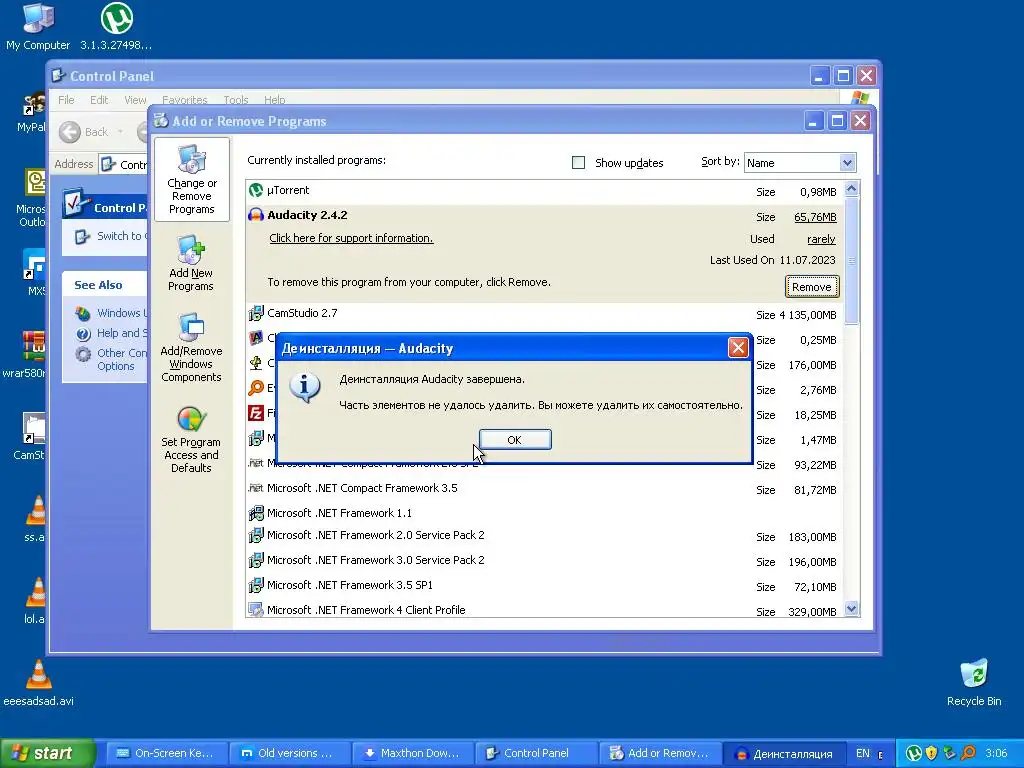The height and width of the screenshot is (768, 1024).
Task: Click the EN language indicator
Action: pyautogui.click(x=863, y=753)
